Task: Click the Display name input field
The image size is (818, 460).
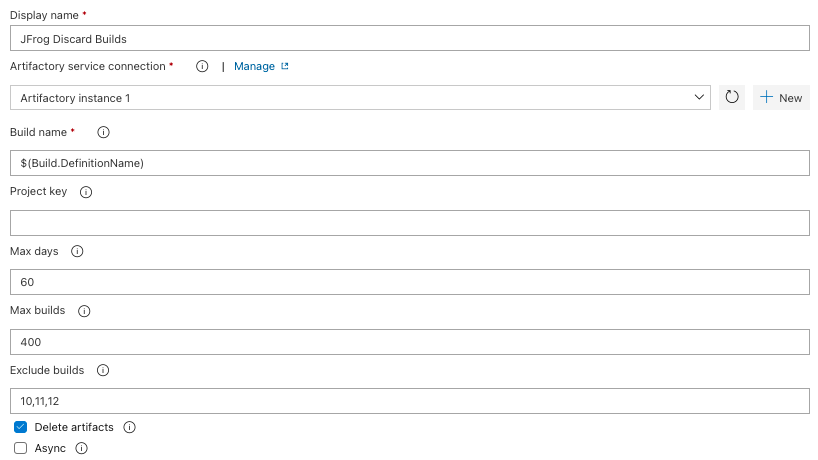Action: click(409, 38)
